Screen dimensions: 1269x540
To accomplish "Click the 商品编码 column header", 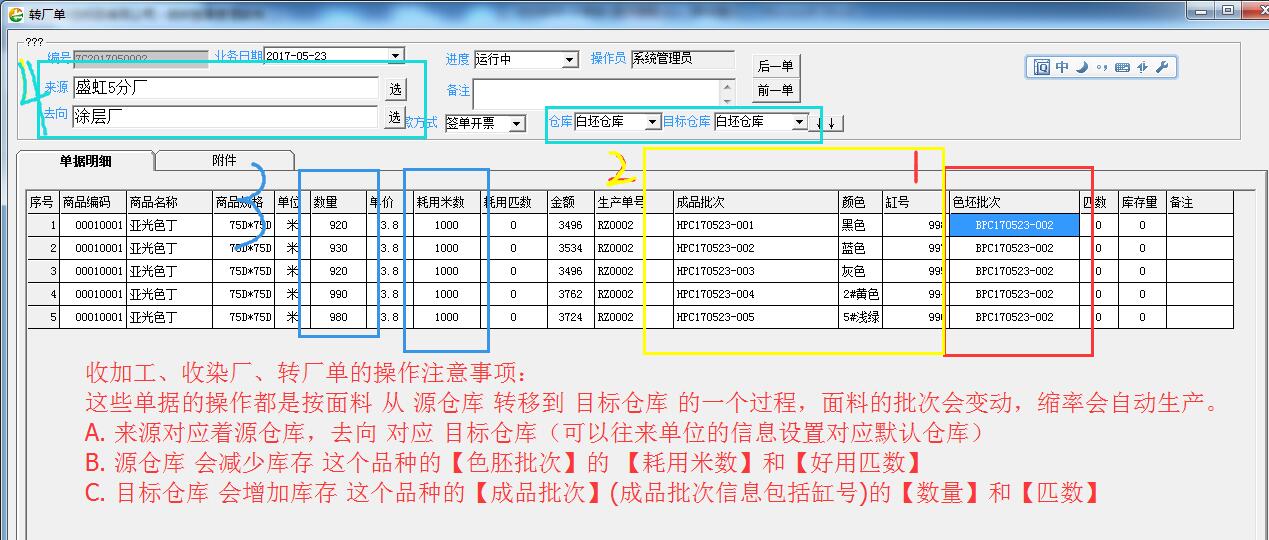I will click(x=93, y=202).
